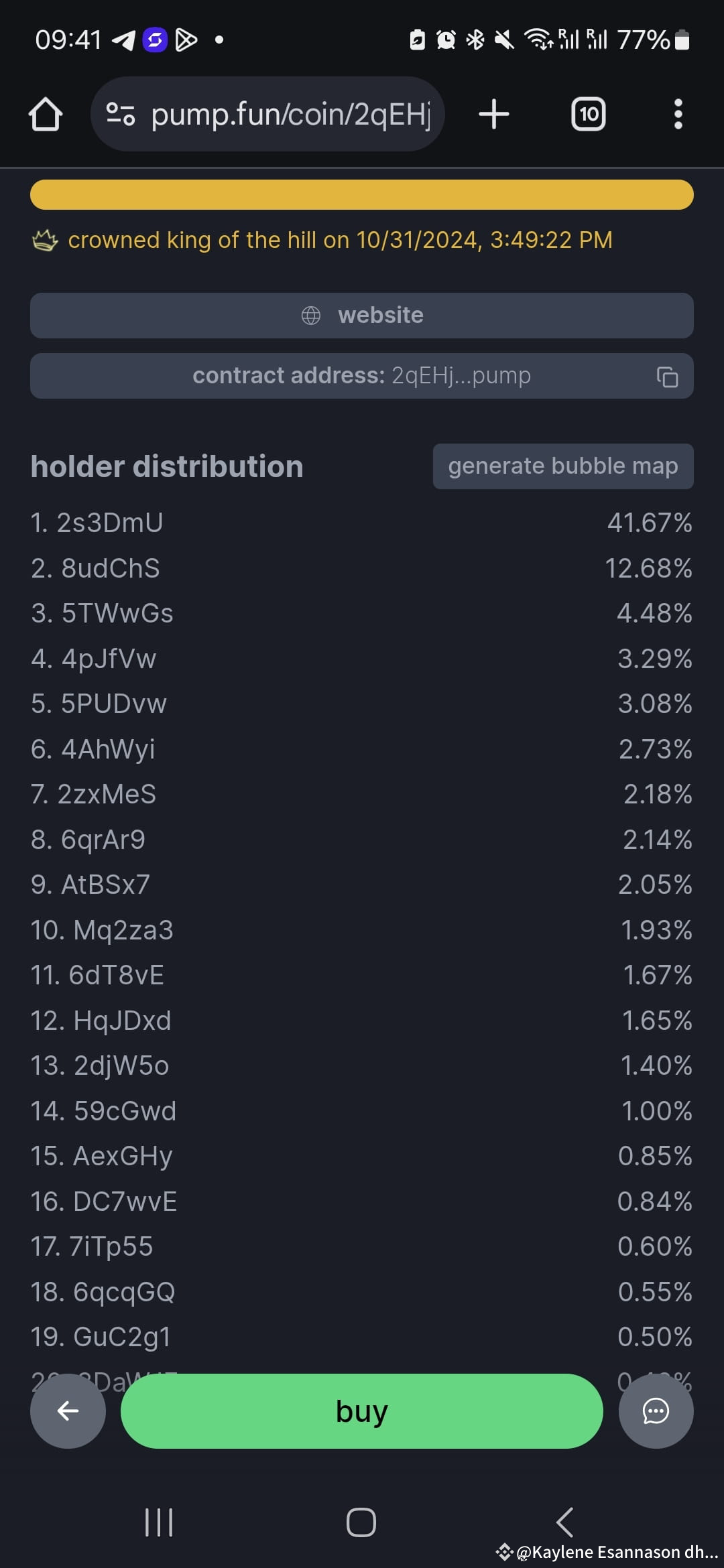Open site settings icon in address bar
Screen dimensions: 724x1568
click(x=121, y=114)
